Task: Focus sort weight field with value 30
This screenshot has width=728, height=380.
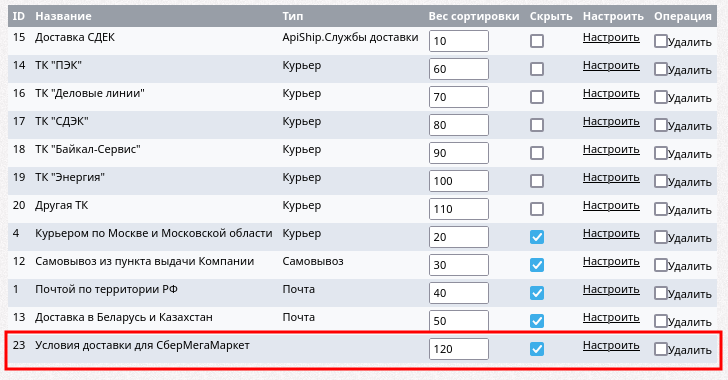Action: (x=459, y=265)
